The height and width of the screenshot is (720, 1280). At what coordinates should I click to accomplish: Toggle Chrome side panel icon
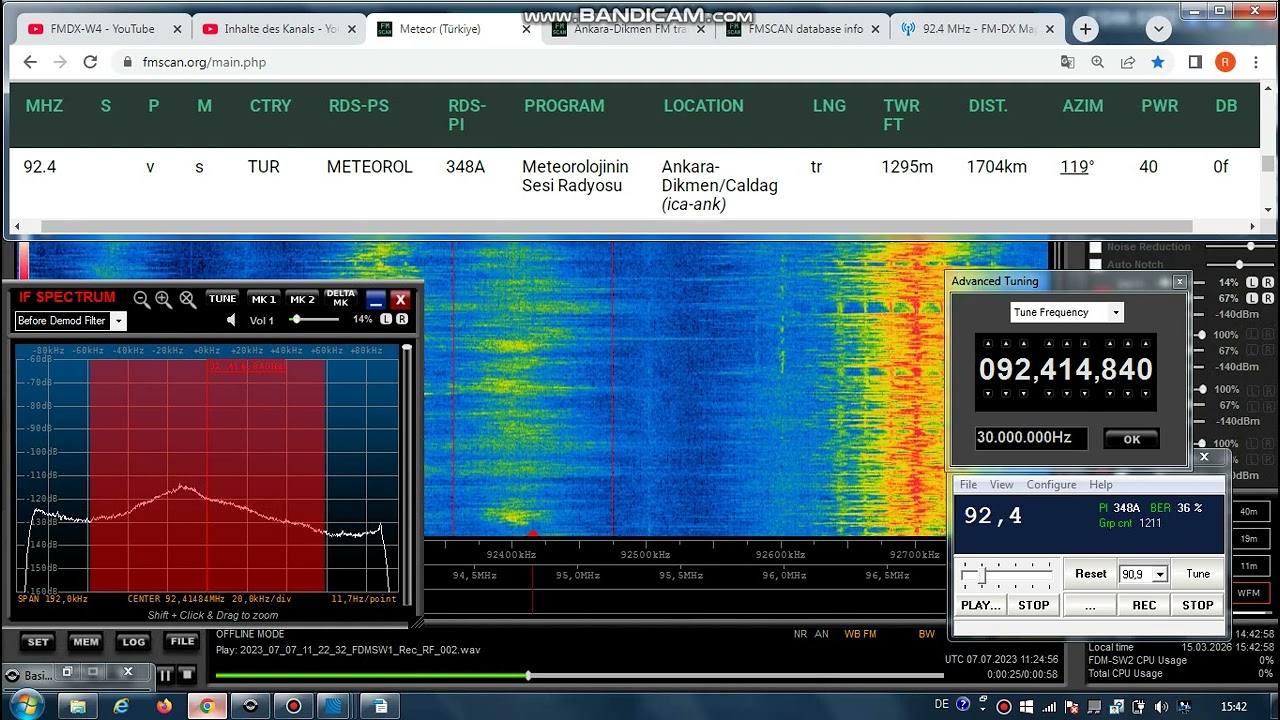(1195, 62)
